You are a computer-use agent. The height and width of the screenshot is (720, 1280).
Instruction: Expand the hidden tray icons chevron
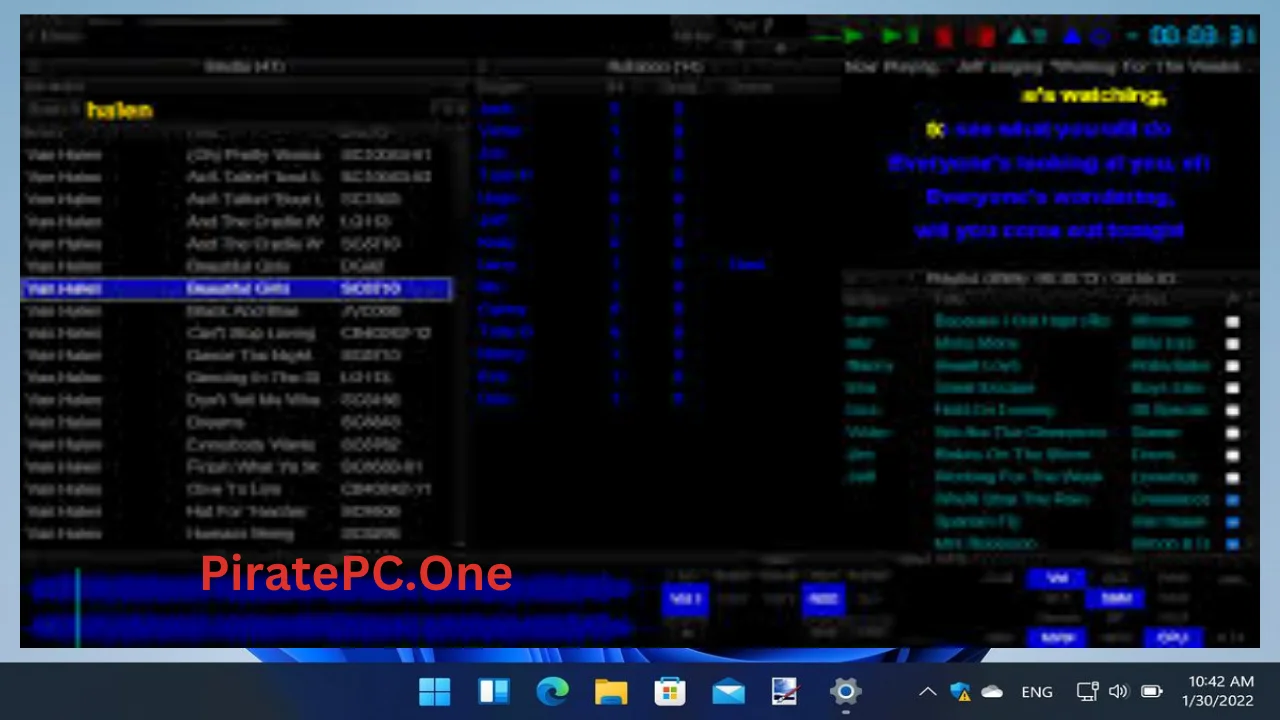click(927, 692)
